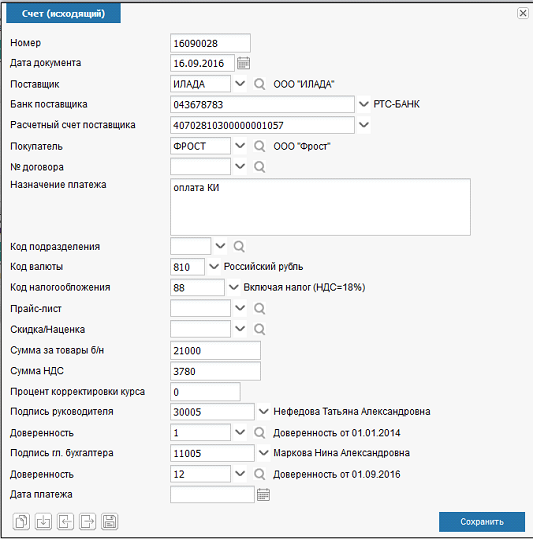Viewport: 533px width, 541px height.
Task: Click the Прайс-лист magnifier search icon
Action: coord(259,308)
